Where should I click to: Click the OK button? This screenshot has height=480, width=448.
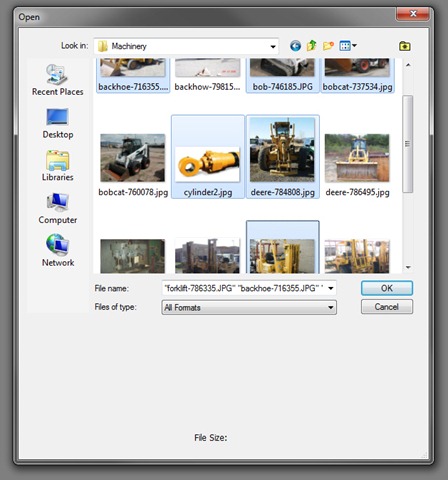[387, 288]
